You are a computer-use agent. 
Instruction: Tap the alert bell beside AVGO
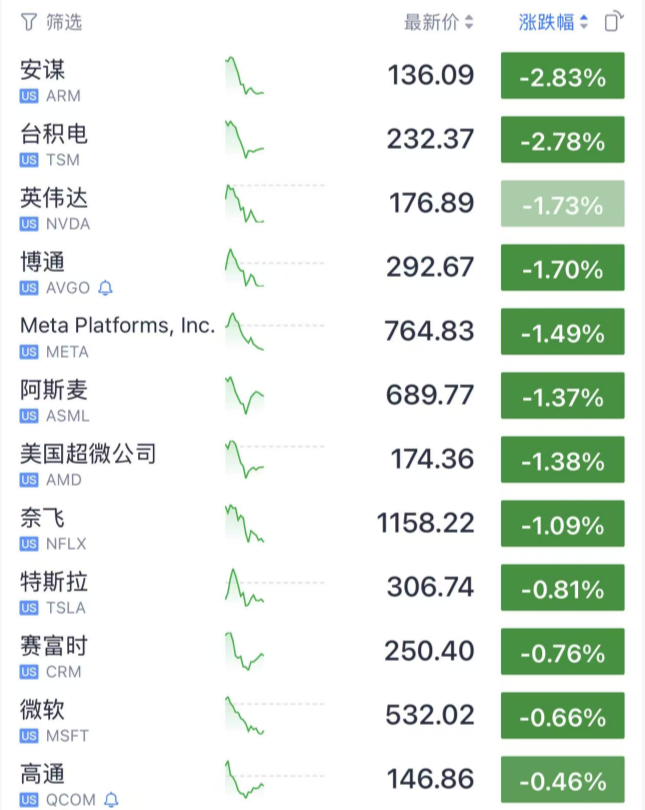coord(106,288)
